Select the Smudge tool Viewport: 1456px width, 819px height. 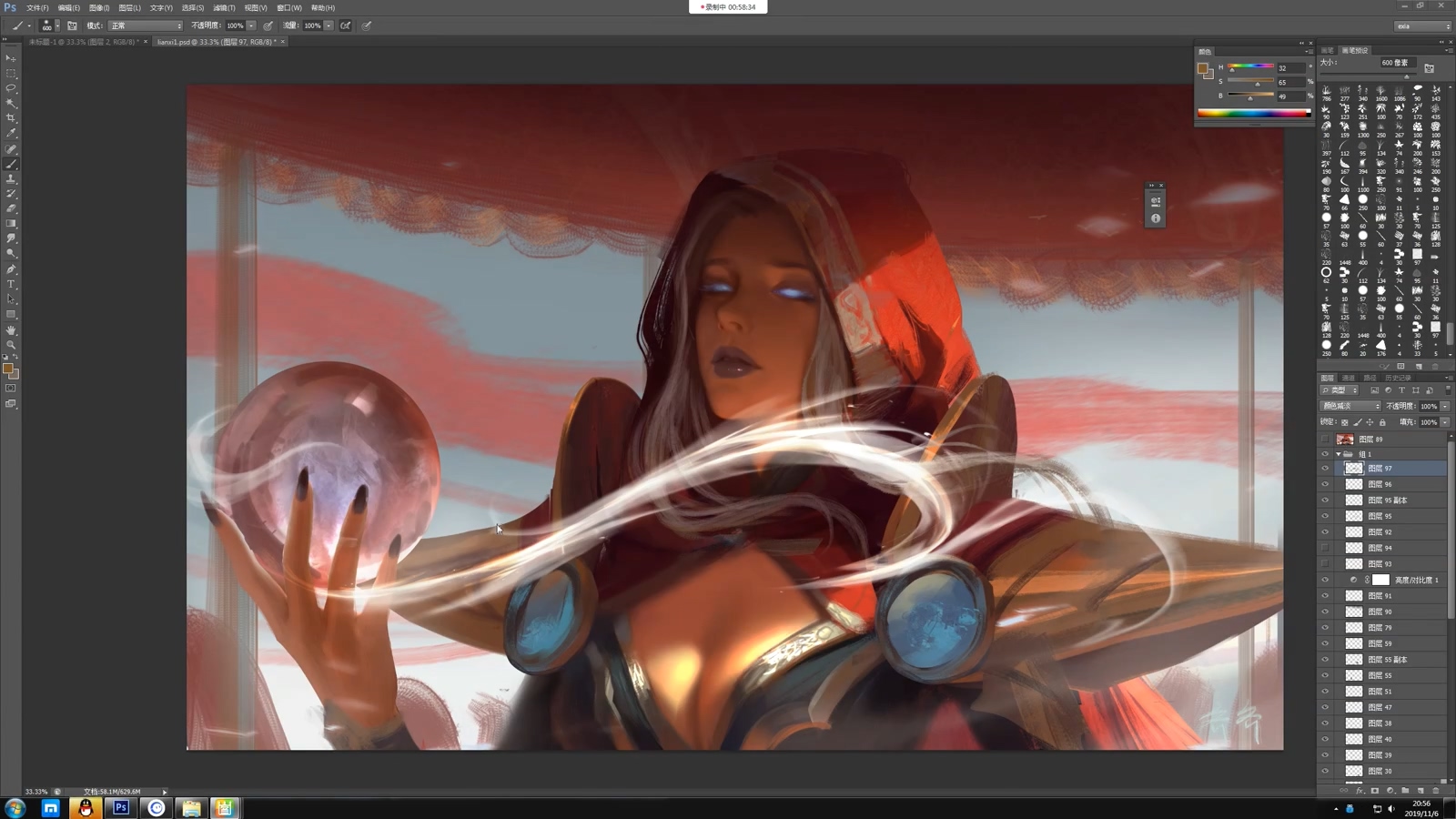[11, 238]
